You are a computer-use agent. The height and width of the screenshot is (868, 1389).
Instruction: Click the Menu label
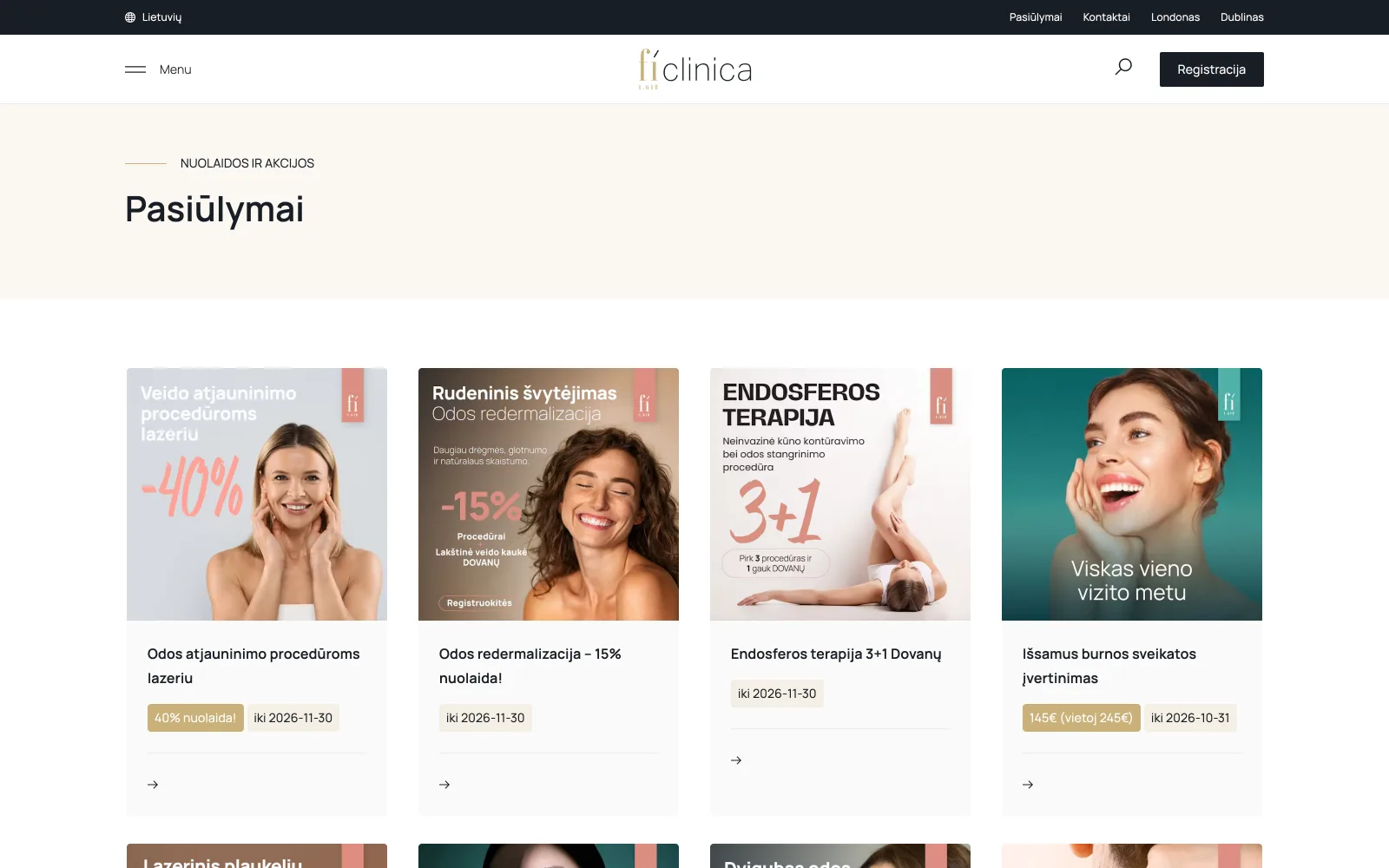175,69
